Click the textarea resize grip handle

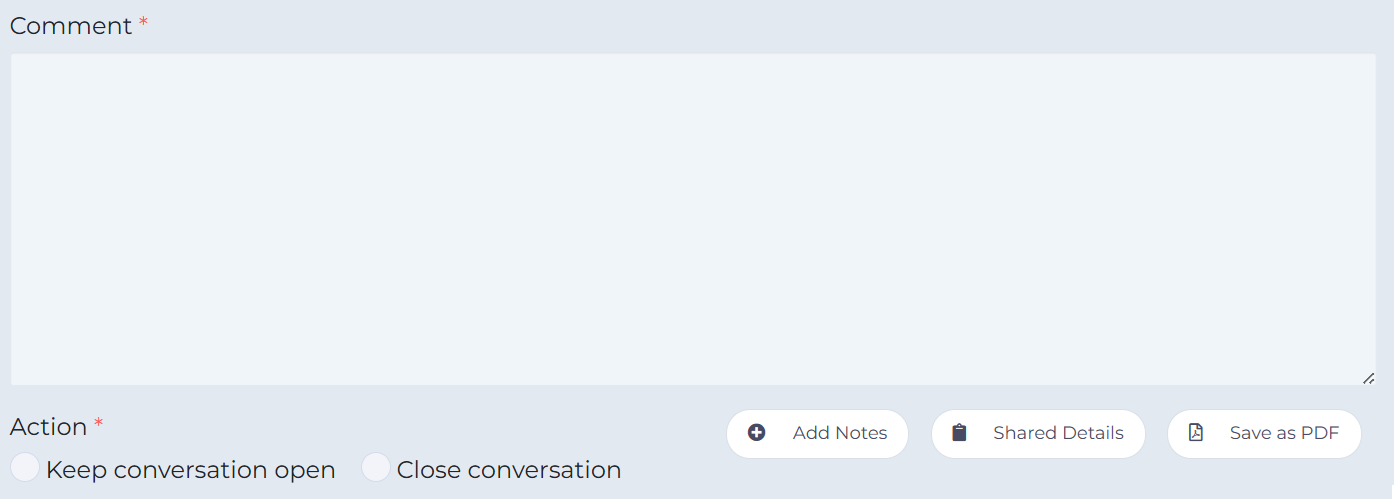(1368, 378)
